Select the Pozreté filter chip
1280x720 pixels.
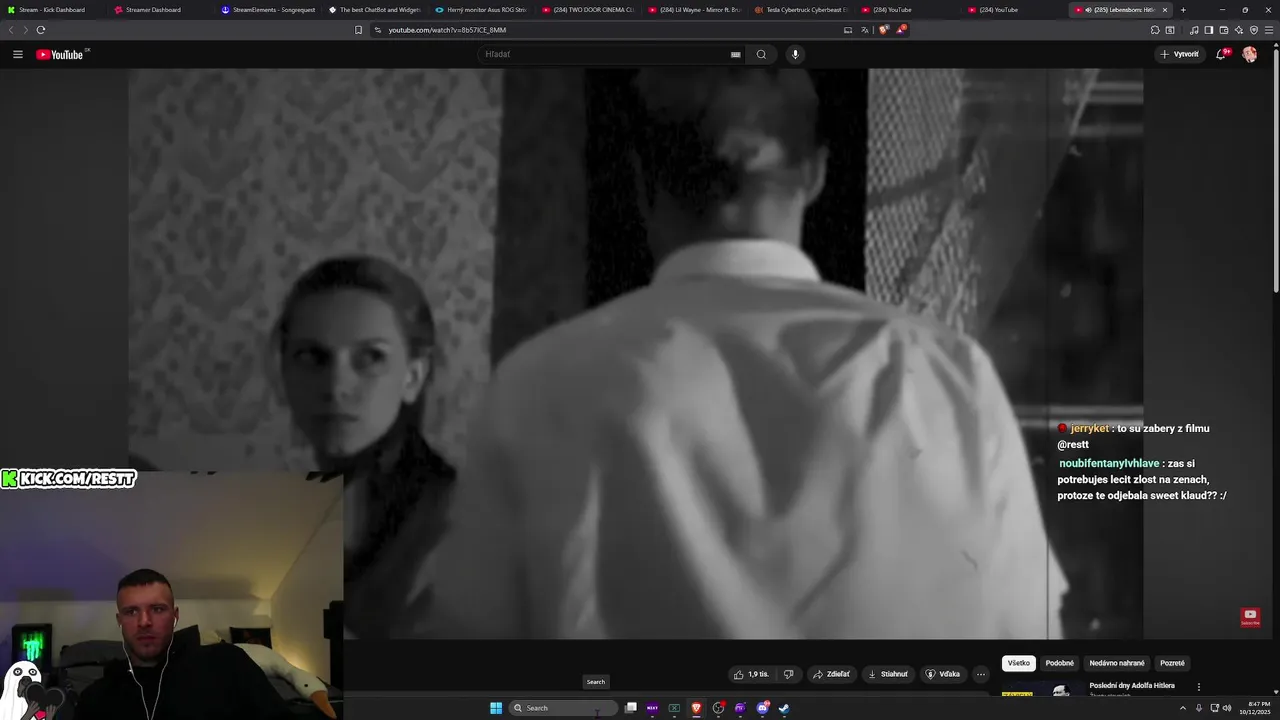[x=1172, y=663]
